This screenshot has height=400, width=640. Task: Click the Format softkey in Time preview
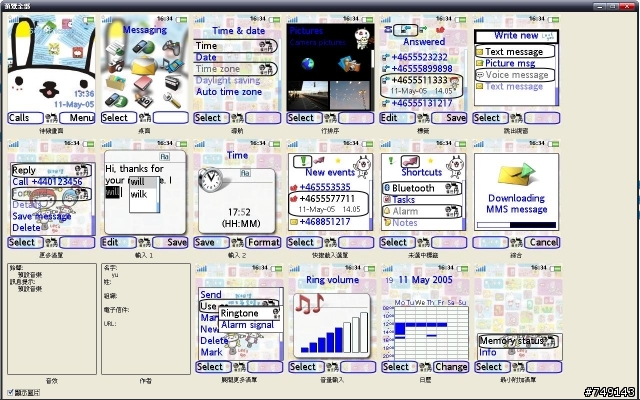pos(263,242)
